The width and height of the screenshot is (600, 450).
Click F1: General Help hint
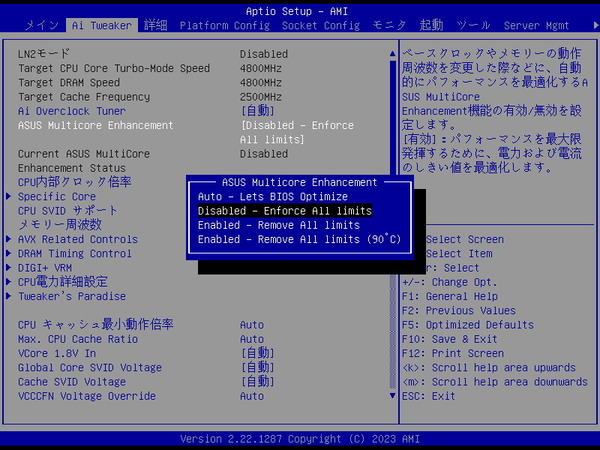point(450,297)
